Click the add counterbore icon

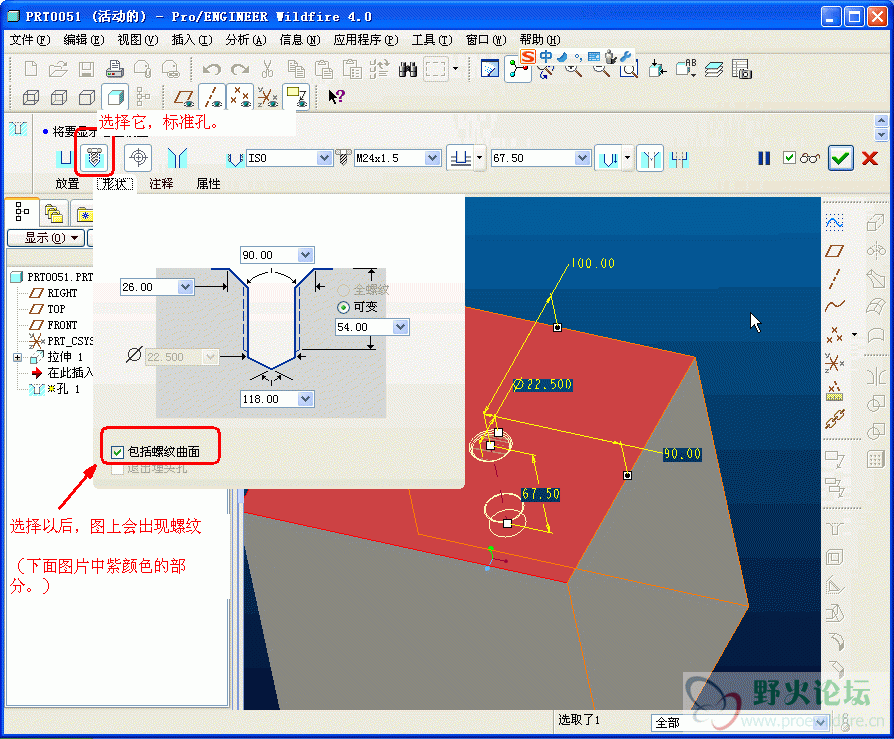(679, 158)
